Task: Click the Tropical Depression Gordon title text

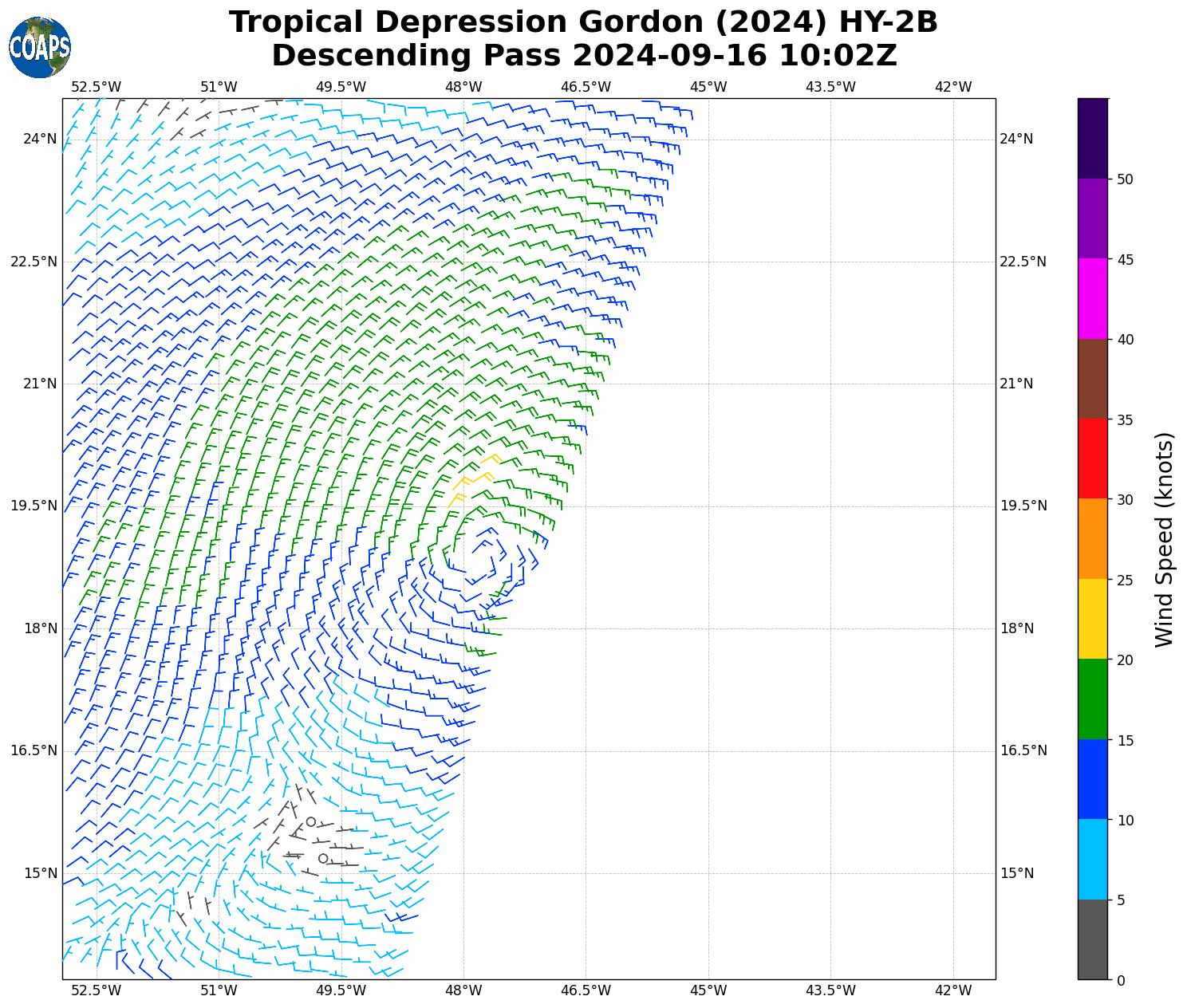Action: click(583, 22)
